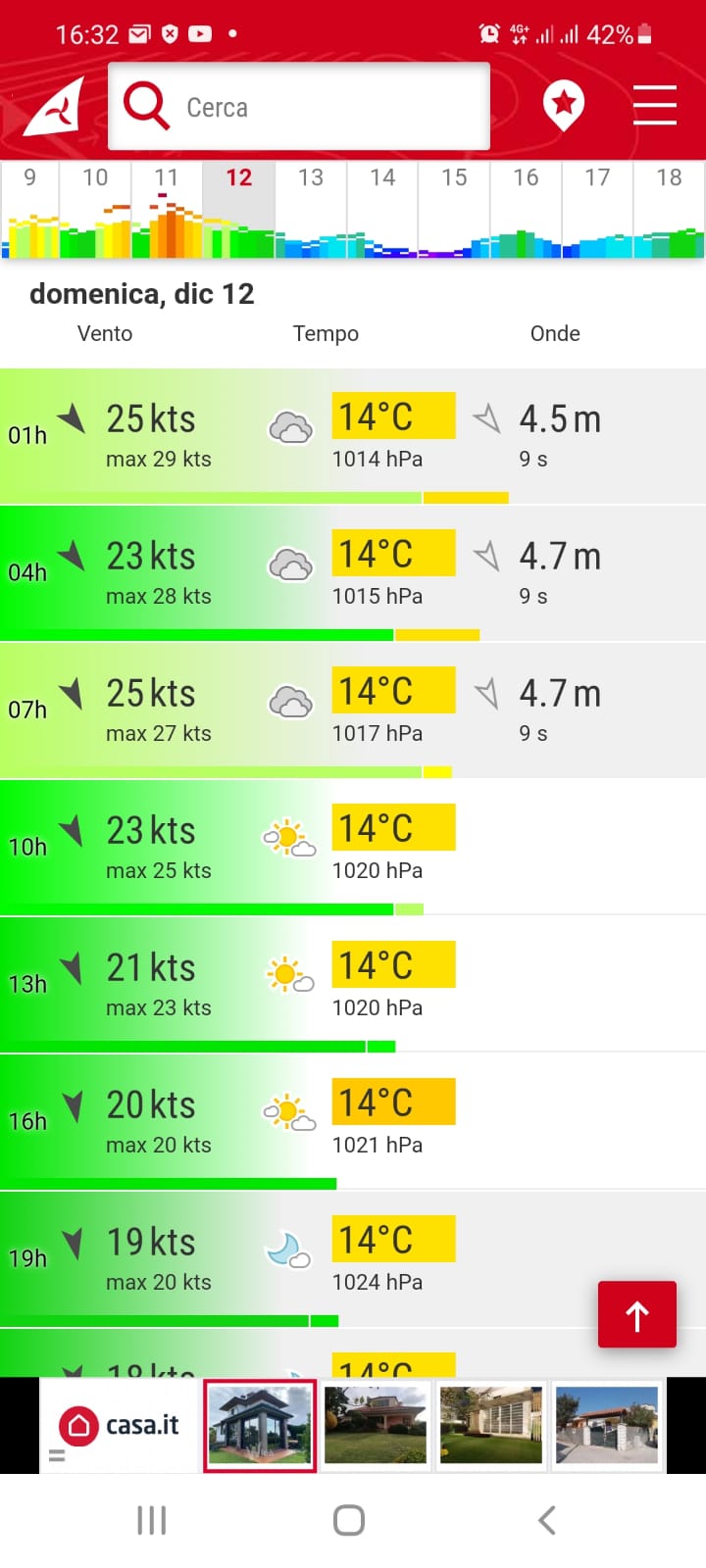Select day 10 in forecast timeline

95,177
